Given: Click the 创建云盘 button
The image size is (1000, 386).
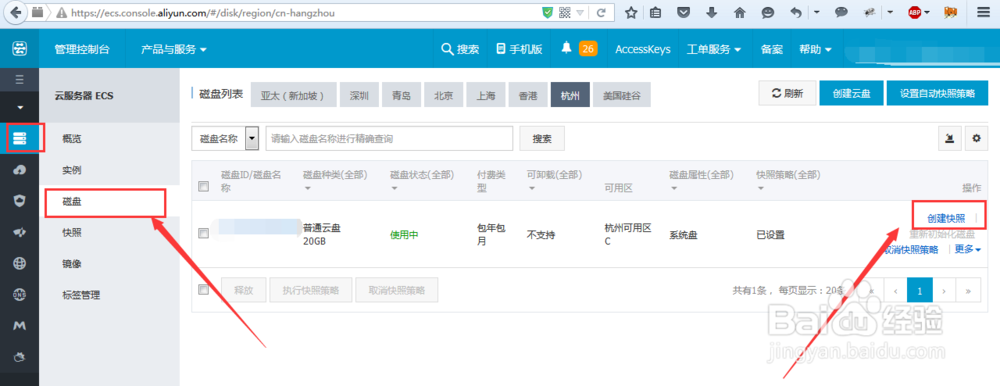Looking at the screenshot, I should 851,93.
